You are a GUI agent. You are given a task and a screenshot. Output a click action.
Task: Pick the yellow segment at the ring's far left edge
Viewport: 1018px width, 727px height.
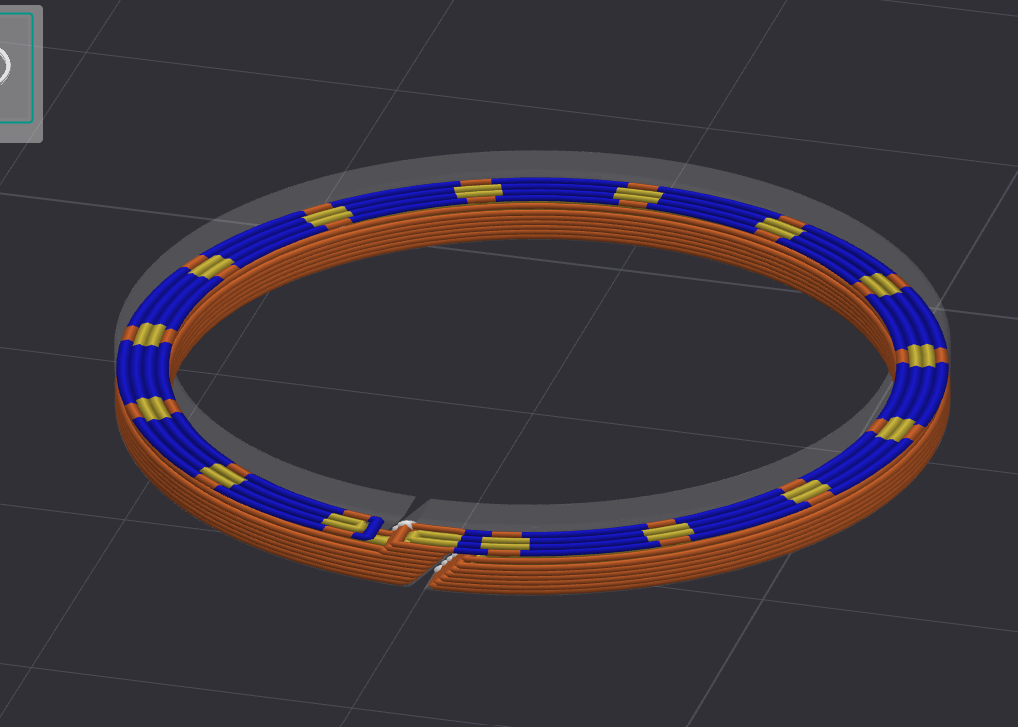(x=149, y=334)
